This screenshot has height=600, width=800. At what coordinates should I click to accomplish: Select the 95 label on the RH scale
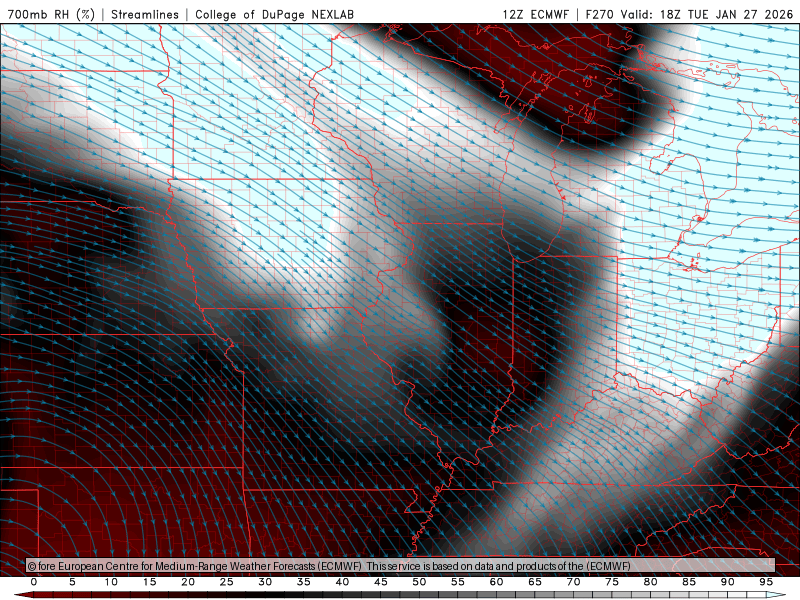(766, 582)
